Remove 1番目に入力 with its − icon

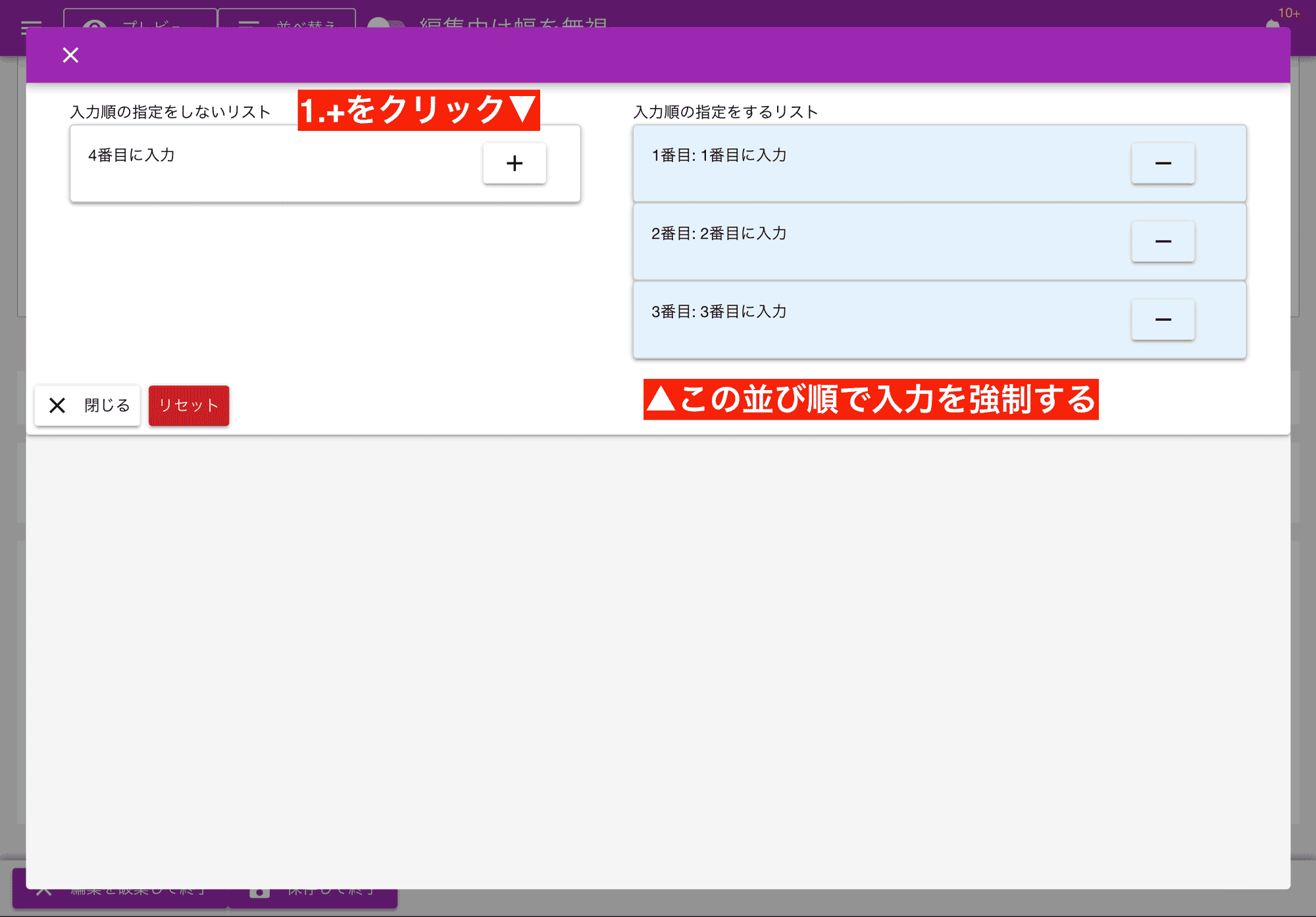[1162, 163]
